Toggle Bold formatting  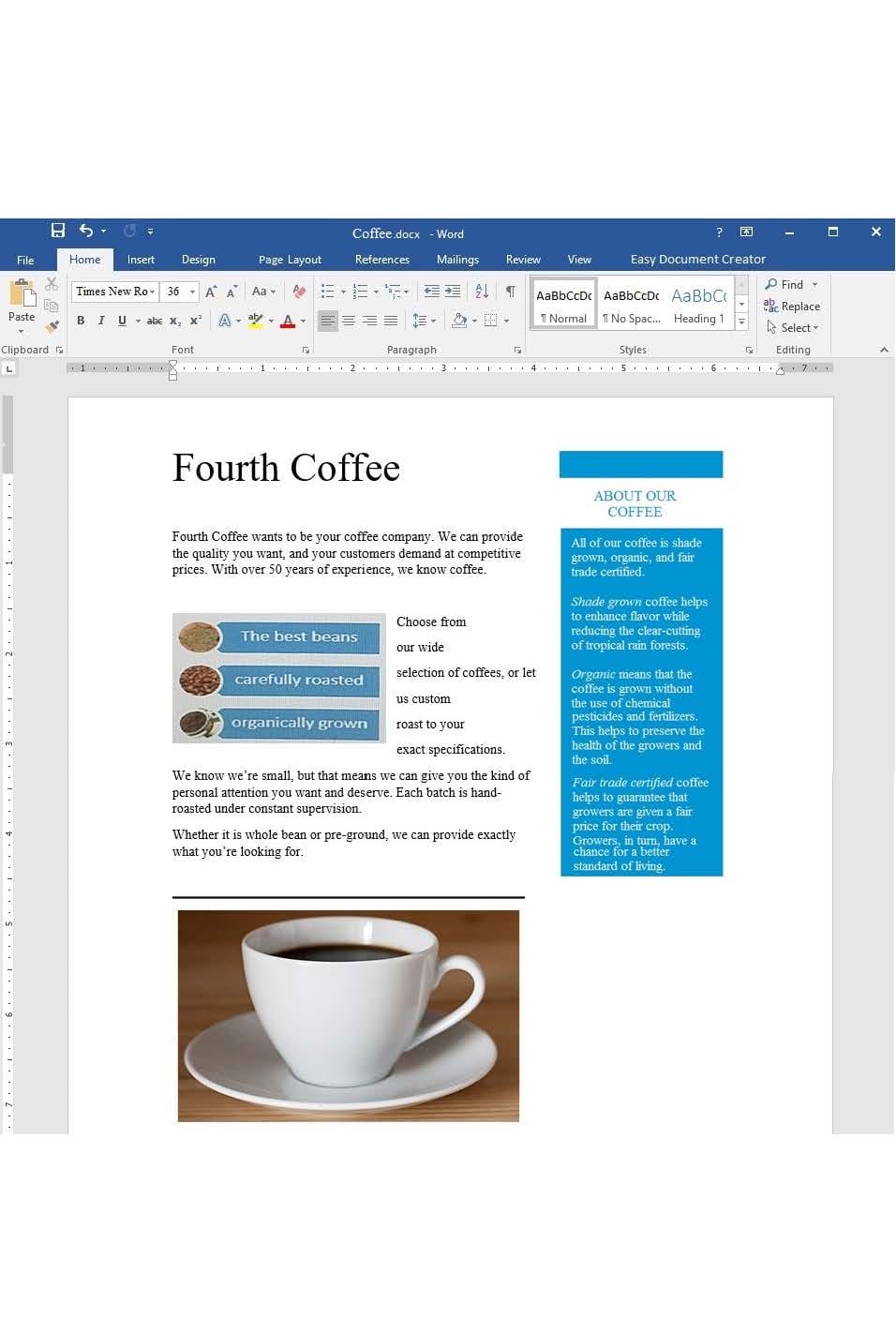tap(81, 321)
